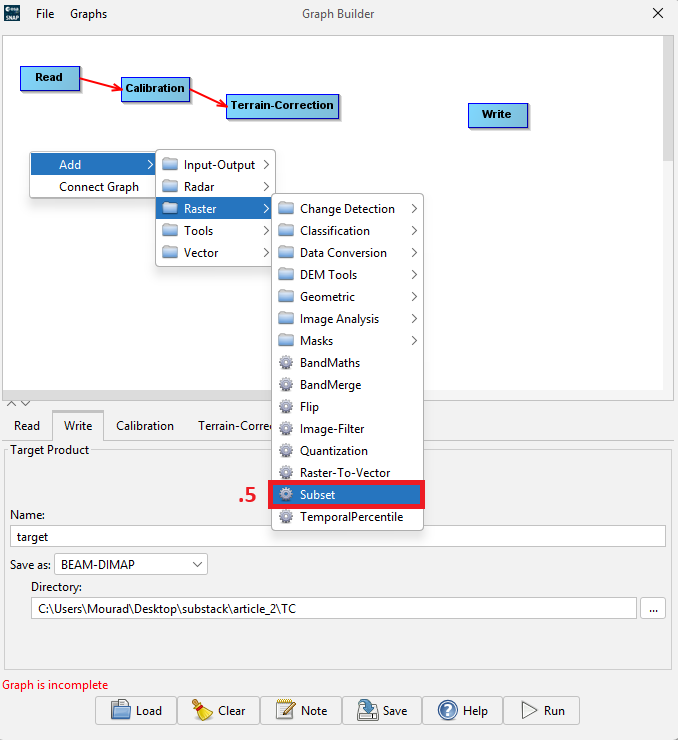The image size is (678, 740).
Task: Click the Note button
Action: pos(301,711)
